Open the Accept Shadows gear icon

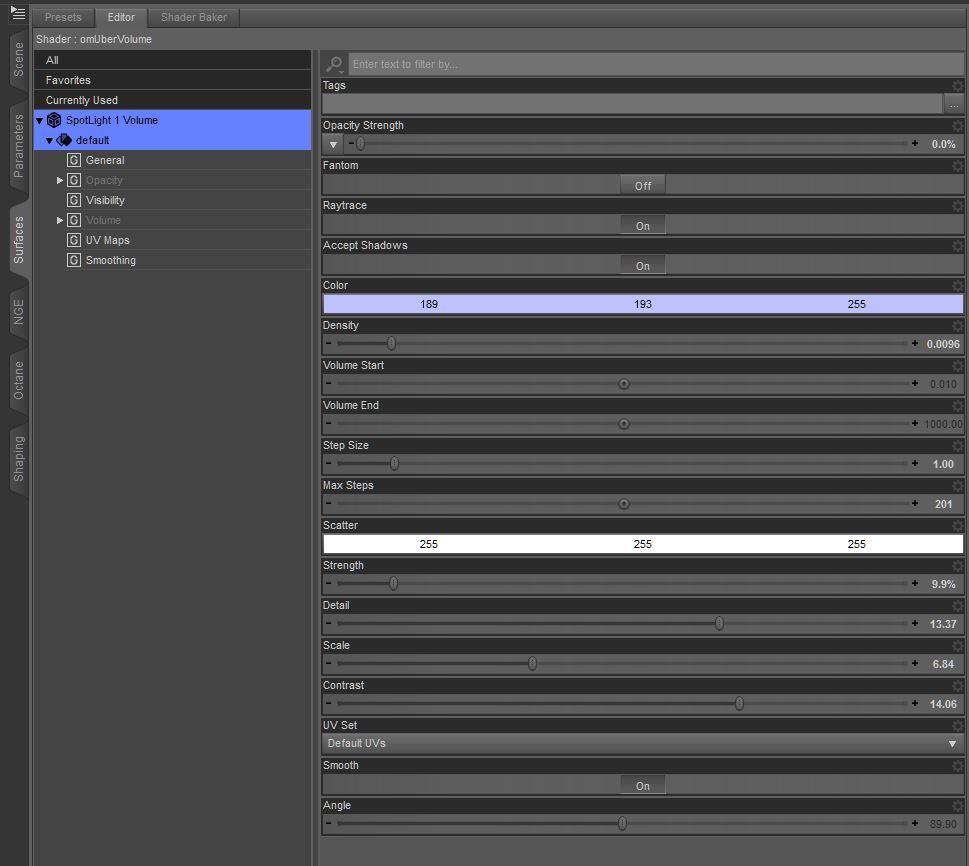(957, 246)
